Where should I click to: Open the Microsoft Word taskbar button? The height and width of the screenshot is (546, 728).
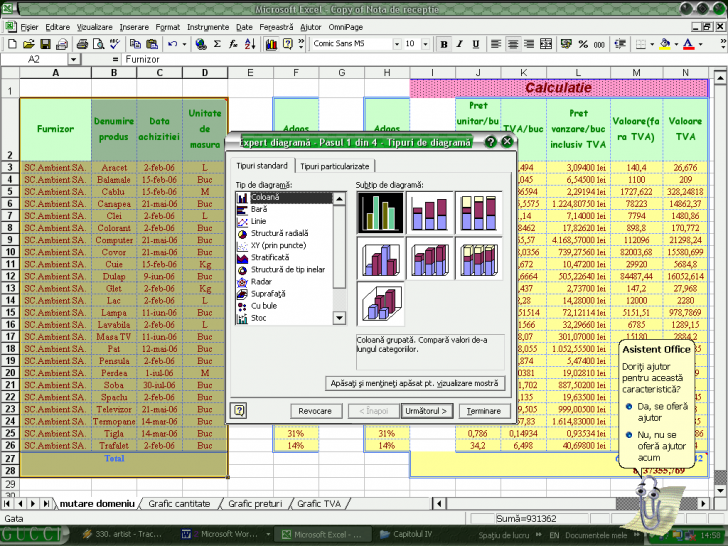click(223, 534)
